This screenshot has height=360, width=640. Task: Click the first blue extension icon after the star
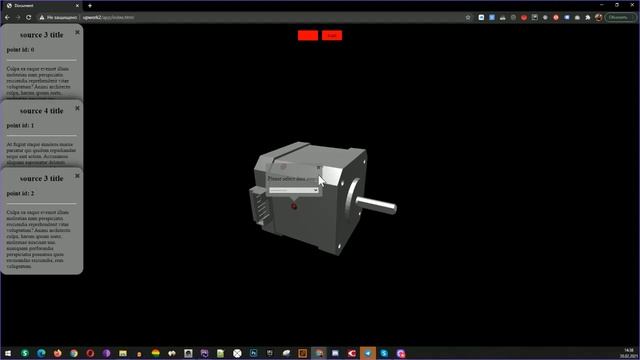[x=481, y=18]
